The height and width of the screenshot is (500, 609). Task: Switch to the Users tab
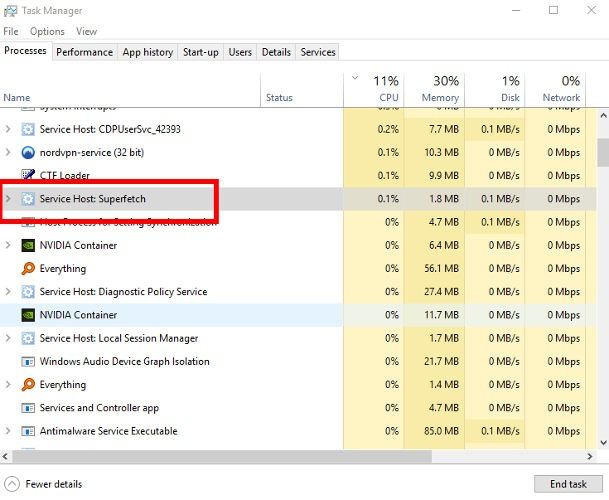240,52
